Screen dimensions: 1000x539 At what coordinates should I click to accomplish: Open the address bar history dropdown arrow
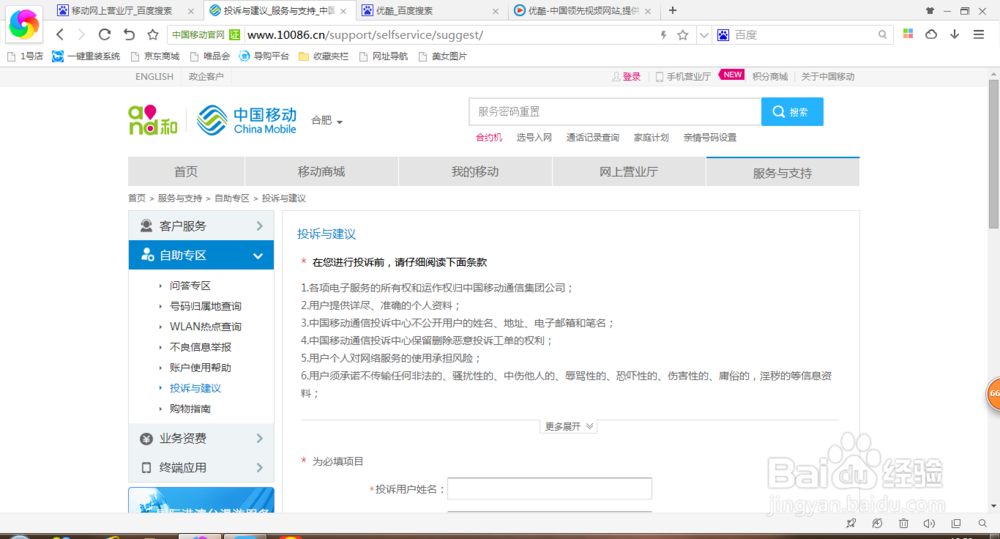pos(703,35)
